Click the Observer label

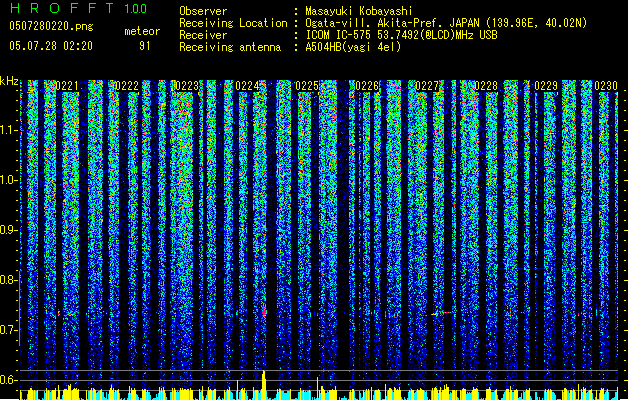[203, 11]
